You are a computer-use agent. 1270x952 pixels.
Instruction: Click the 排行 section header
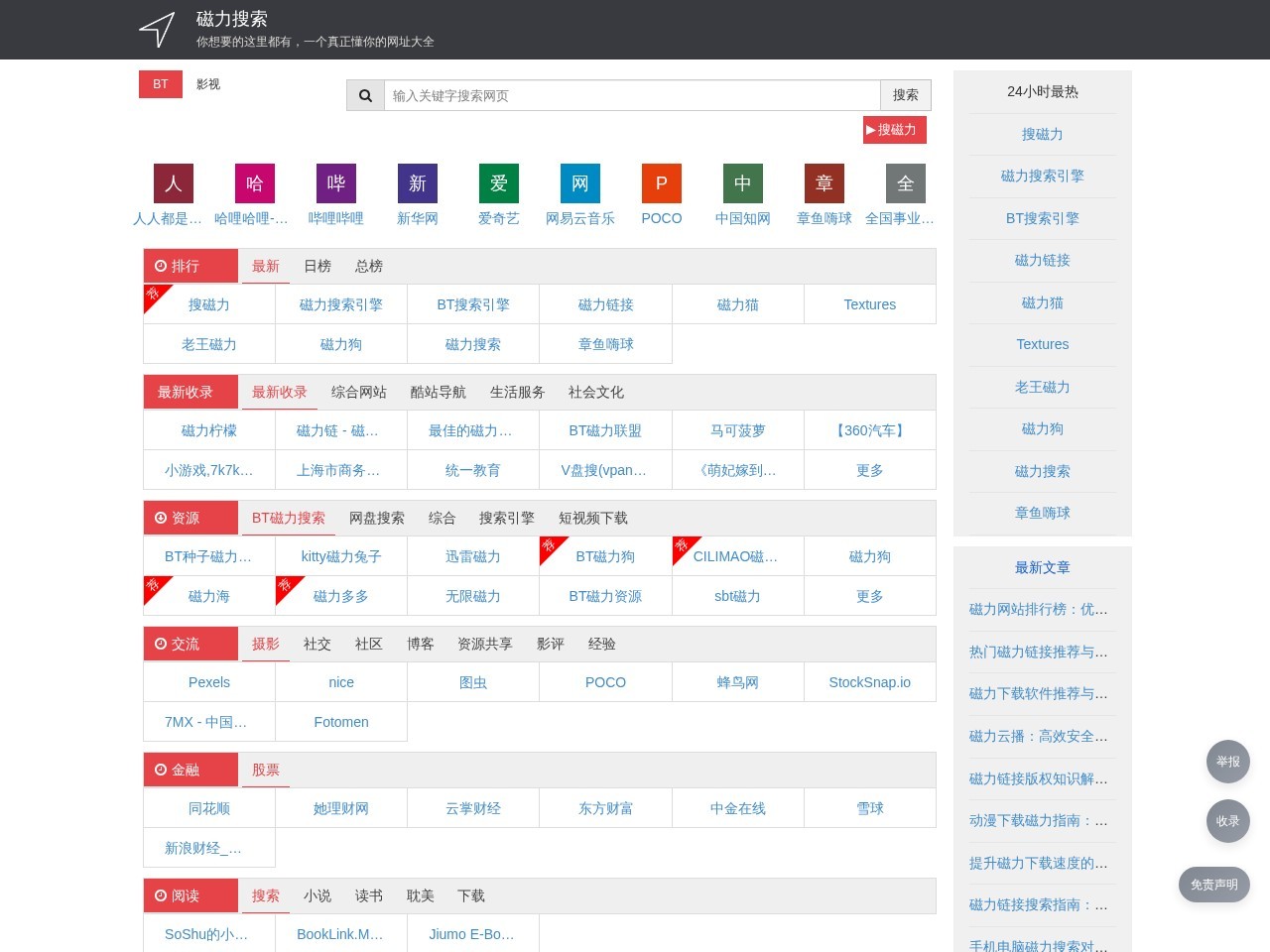190,266
